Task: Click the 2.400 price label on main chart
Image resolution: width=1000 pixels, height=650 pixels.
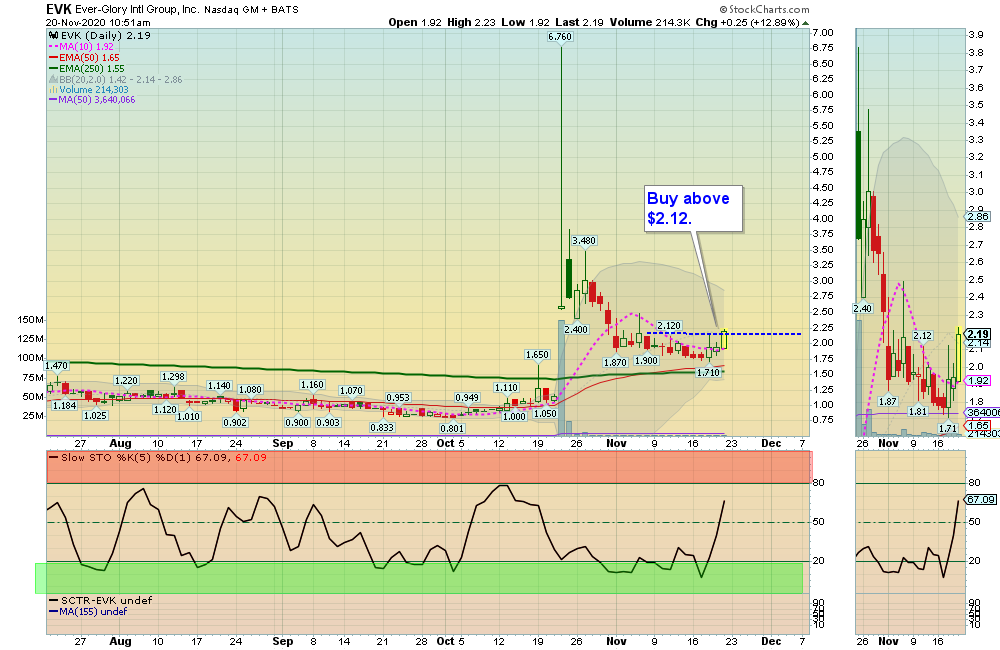Action: [576, 329]
